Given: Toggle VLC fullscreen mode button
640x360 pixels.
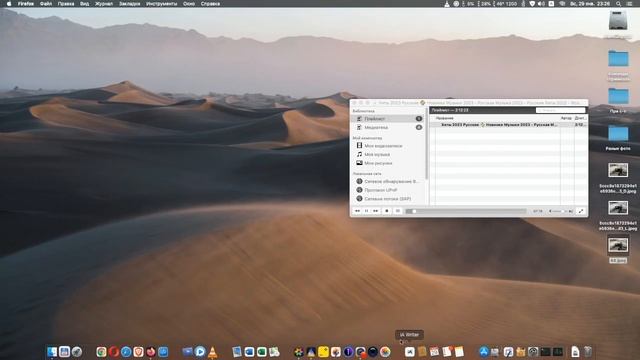Looking at the screenshot, I should 581,211.
